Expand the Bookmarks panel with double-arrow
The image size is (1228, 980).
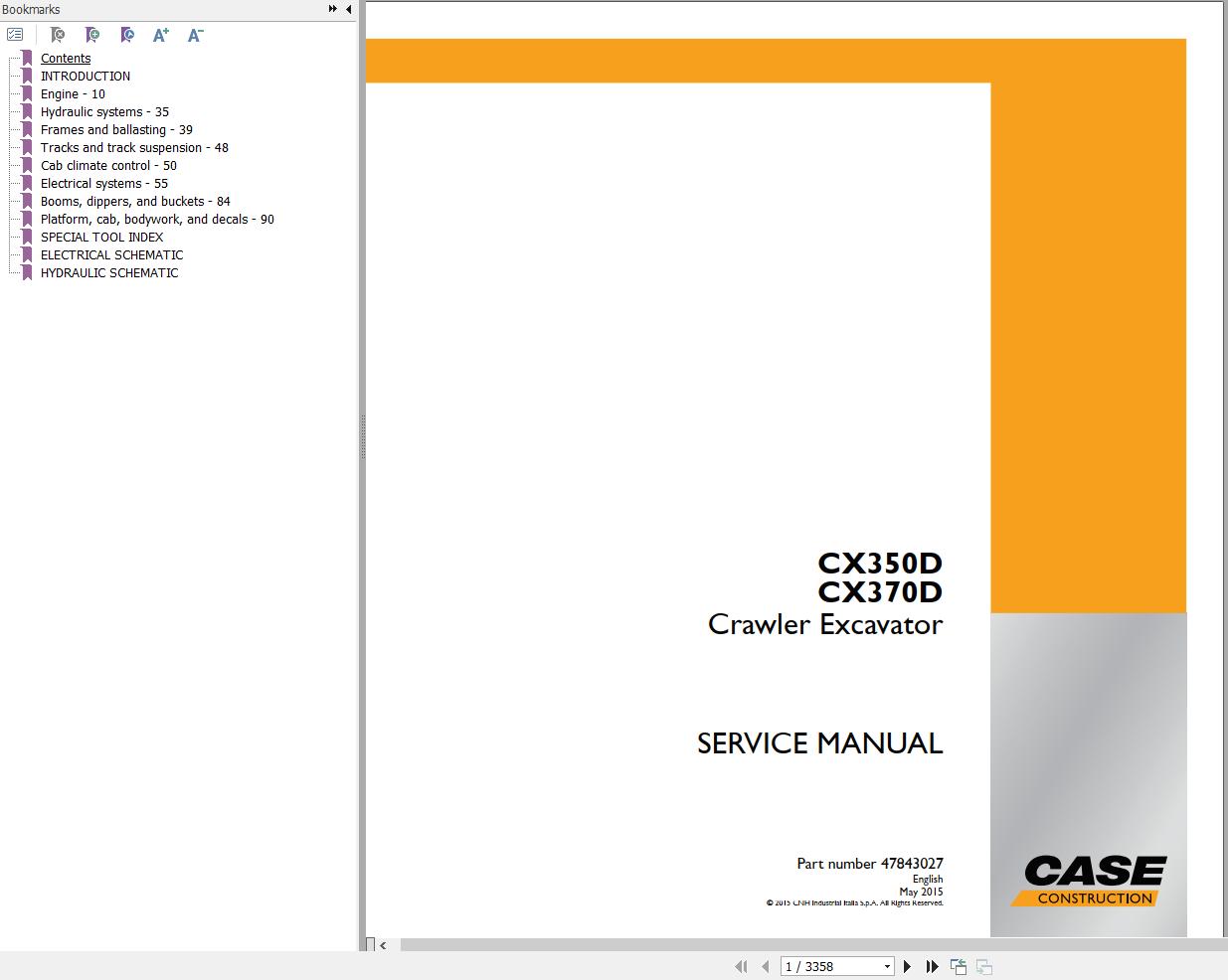click(332, 9)
